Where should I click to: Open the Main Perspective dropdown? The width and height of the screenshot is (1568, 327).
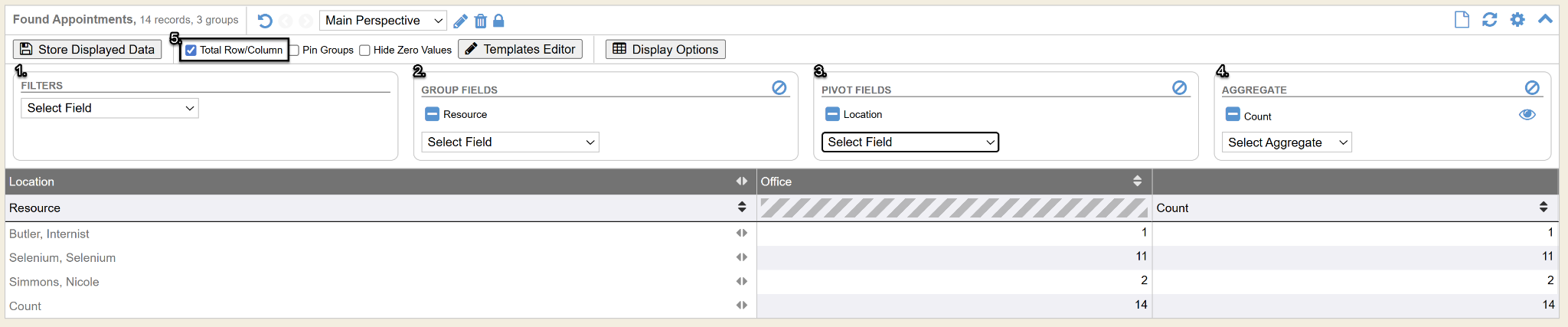click(x=383, y=21)
